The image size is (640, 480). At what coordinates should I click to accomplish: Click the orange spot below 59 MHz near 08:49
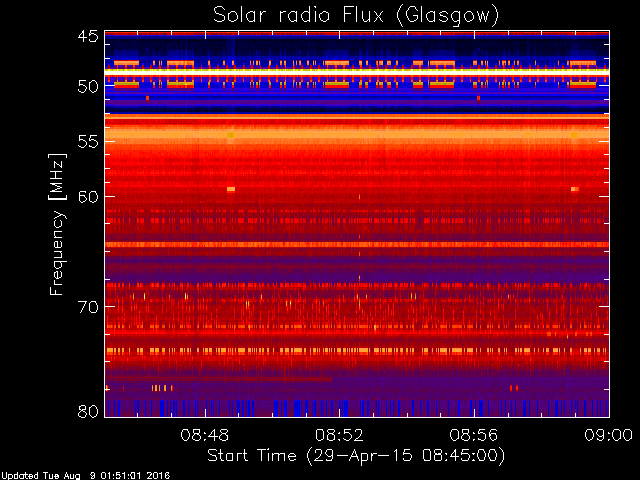[231, 188]
